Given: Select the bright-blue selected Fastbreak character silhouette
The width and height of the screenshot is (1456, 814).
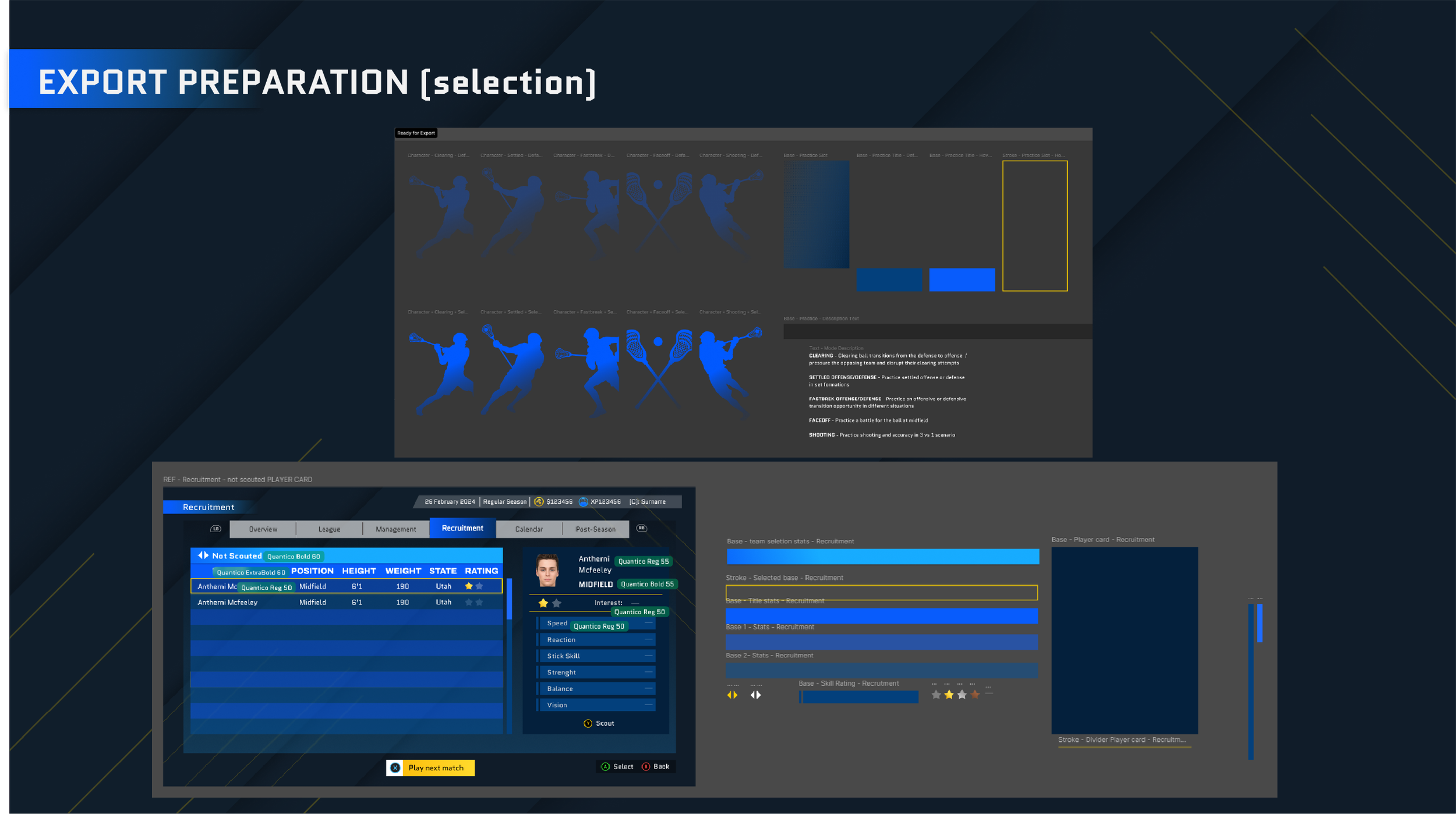Looking at the screenshot, I should (587, 372).
